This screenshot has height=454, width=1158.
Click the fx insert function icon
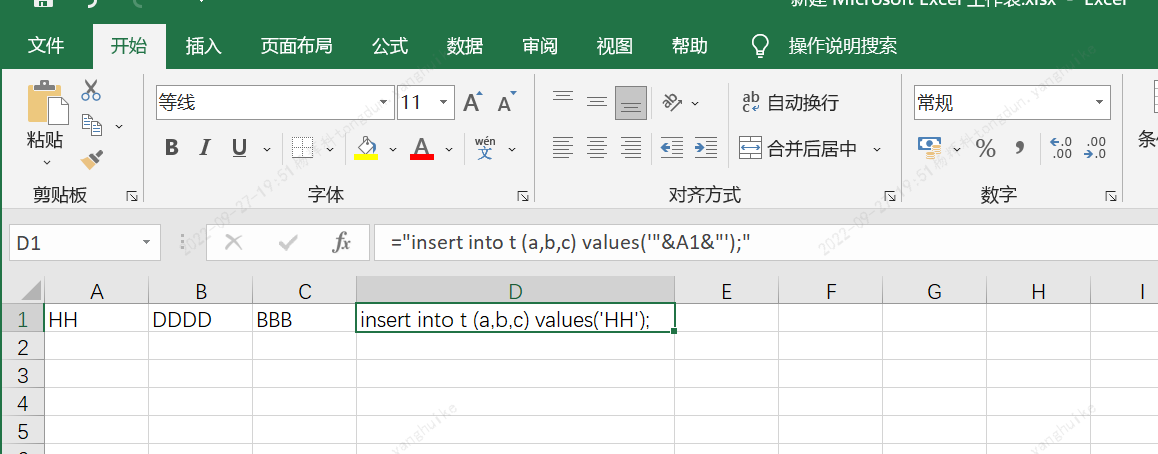coord(340,242)
